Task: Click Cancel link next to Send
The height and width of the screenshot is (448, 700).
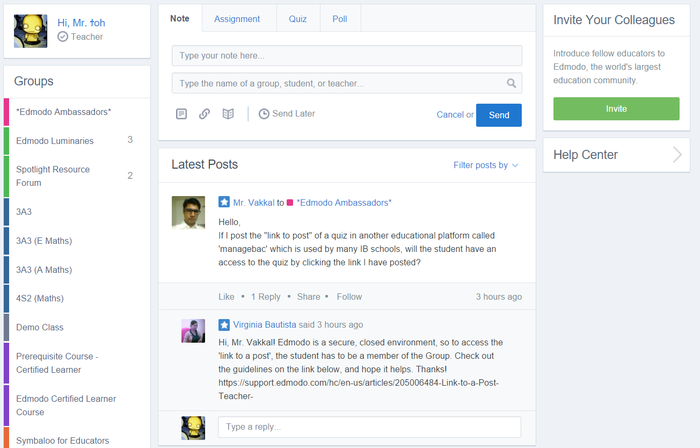Action: click(x=450, y=115)
